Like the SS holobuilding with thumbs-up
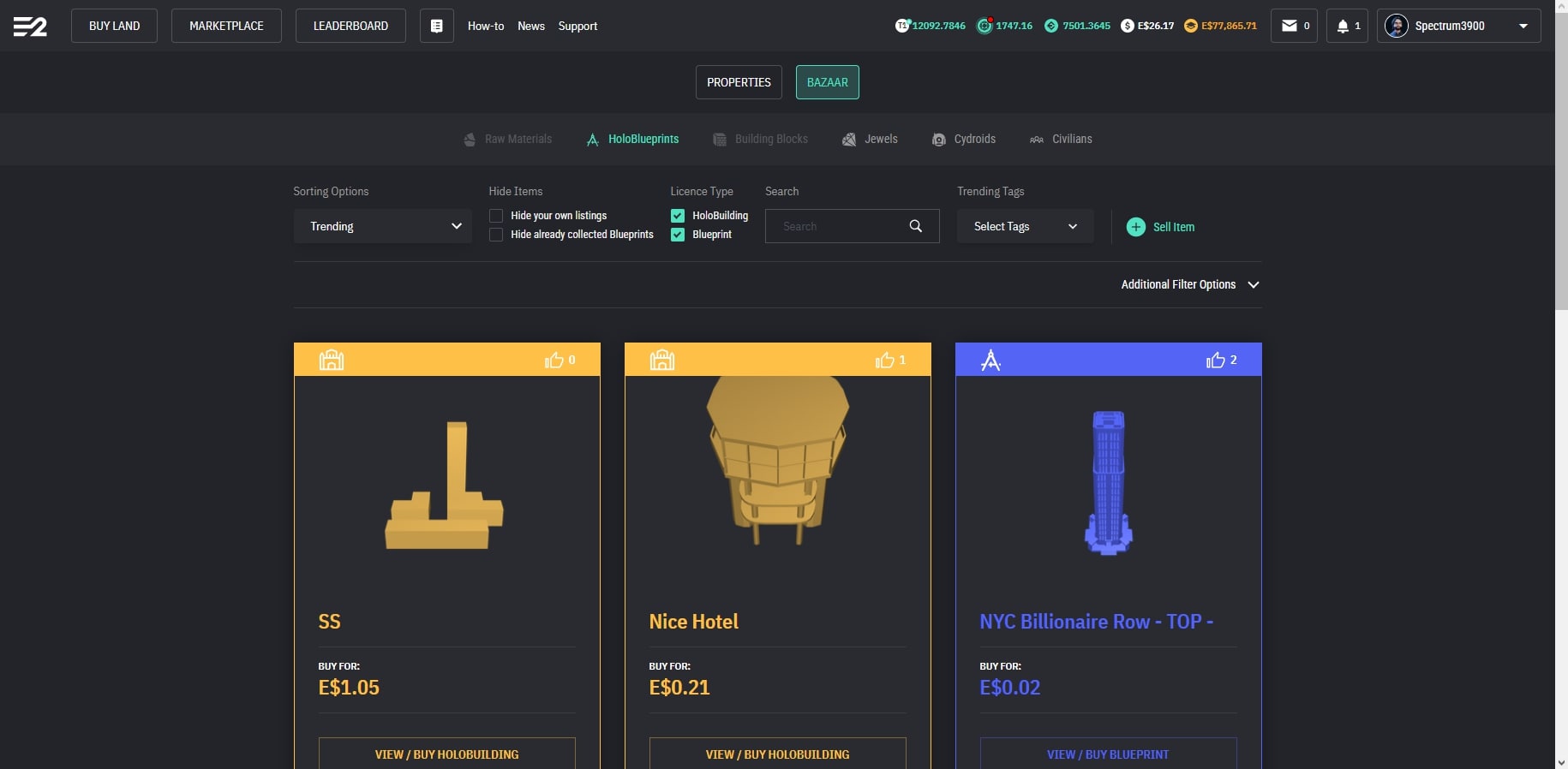Screen dimensions: 1568x769 point(554,361)
